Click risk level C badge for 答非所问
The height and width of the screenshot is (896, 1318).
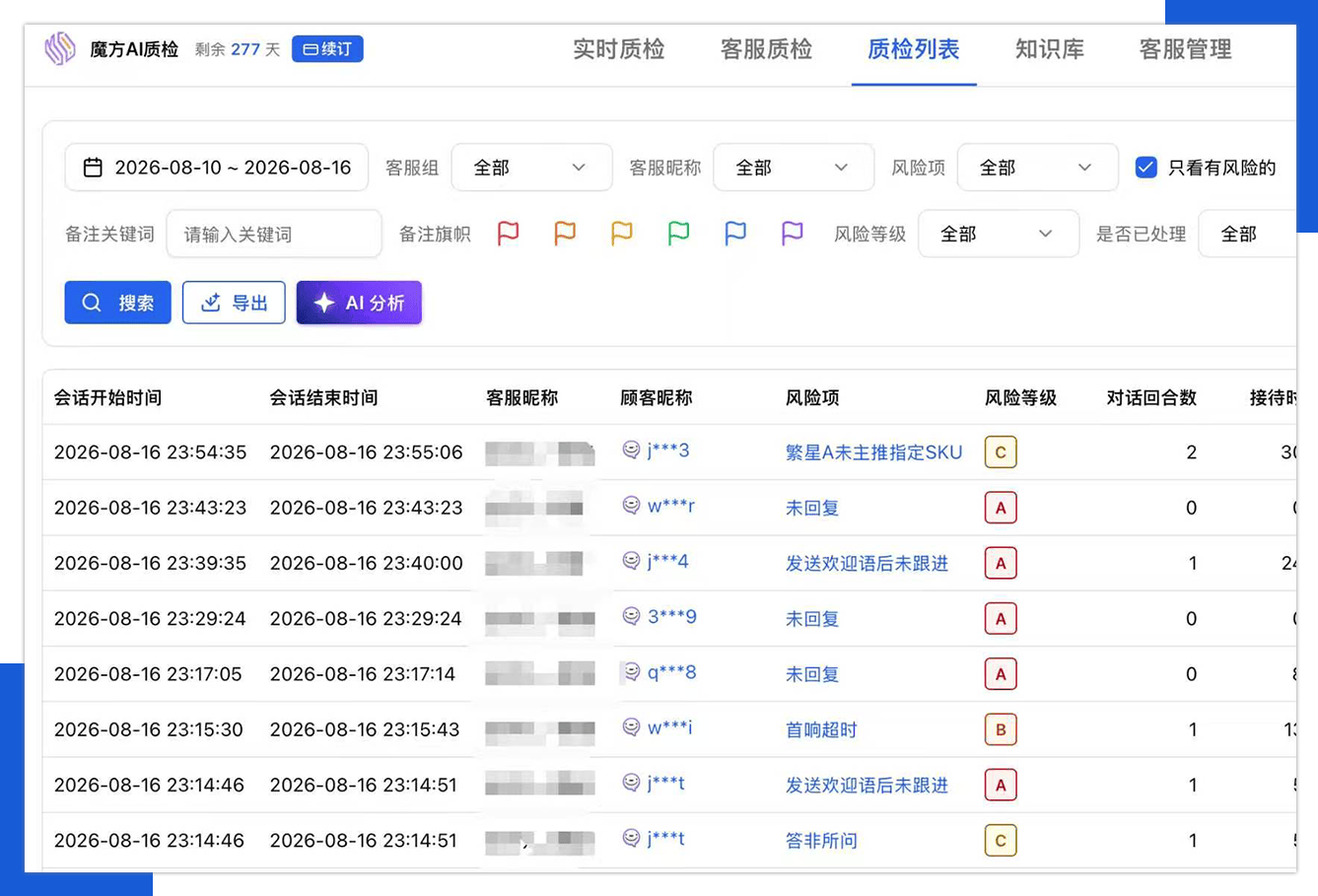(x=1001, y=841)
